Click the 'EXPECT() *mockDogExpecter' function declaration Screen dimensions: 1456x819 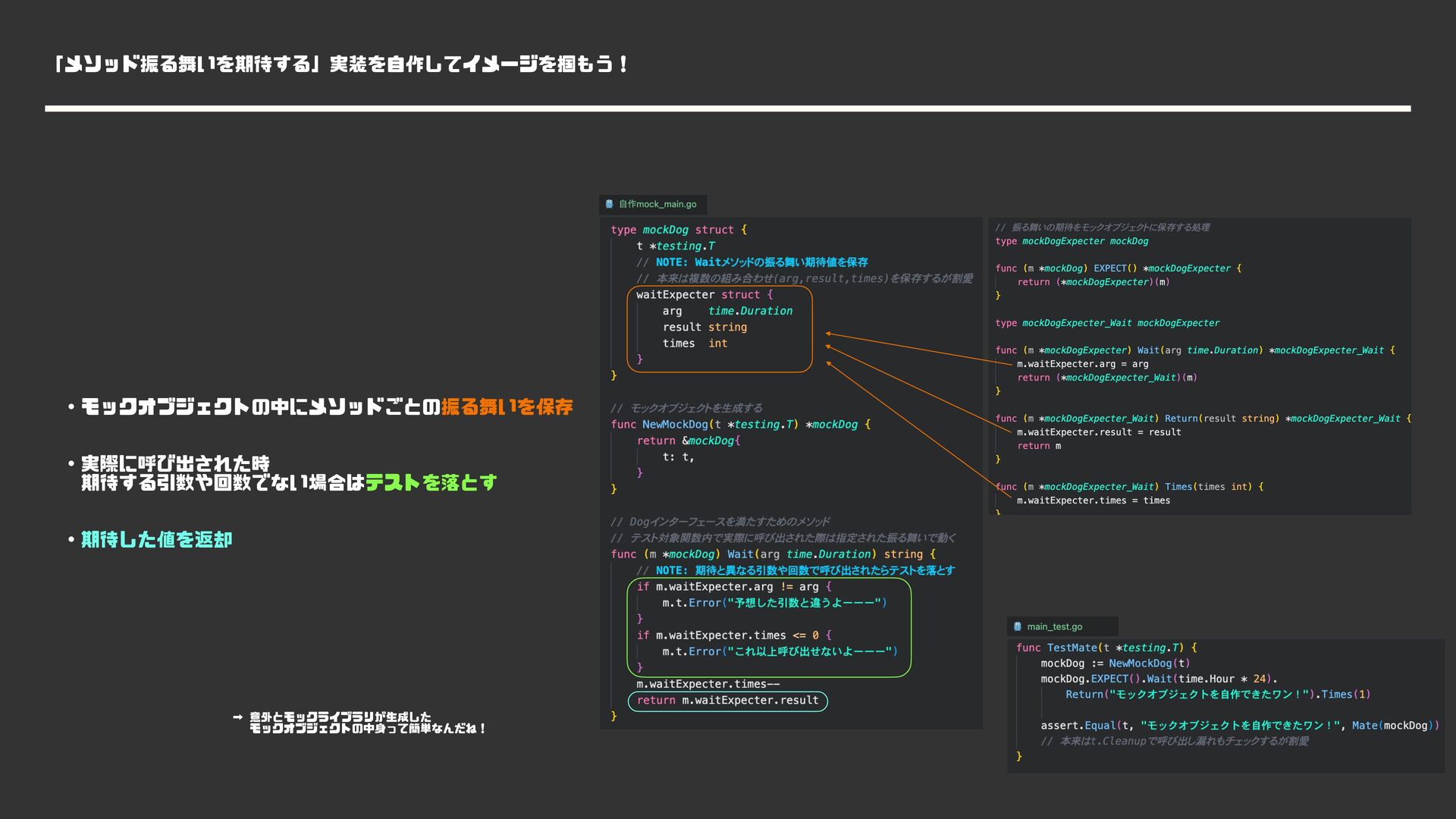(x=1118, y=268)
